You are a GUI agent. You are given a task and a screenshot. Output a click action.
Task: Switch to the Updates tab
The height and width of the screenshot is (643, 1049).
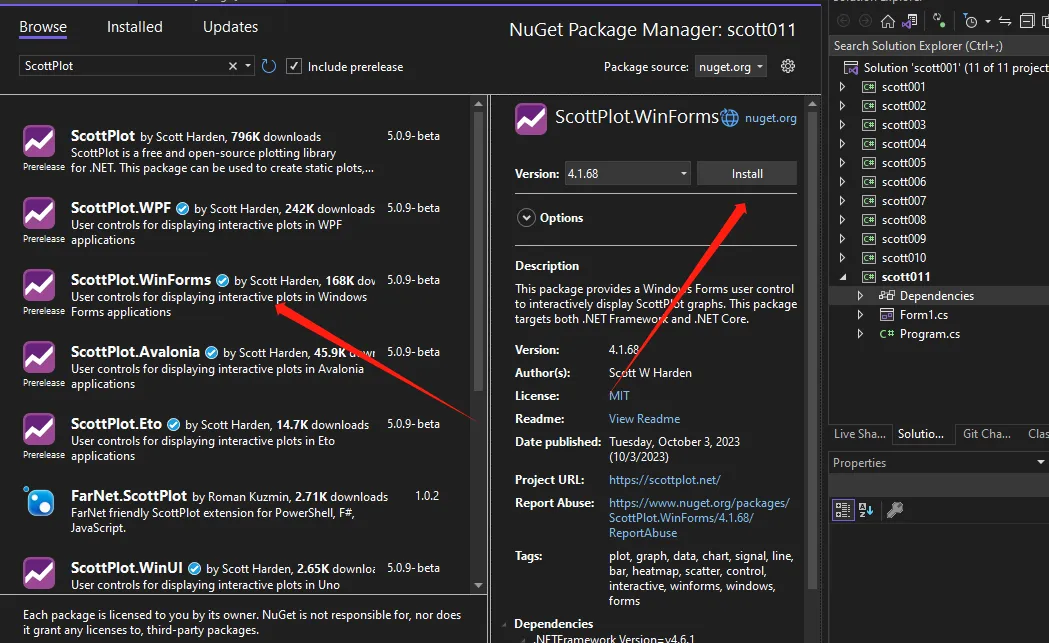coord(230,27)
